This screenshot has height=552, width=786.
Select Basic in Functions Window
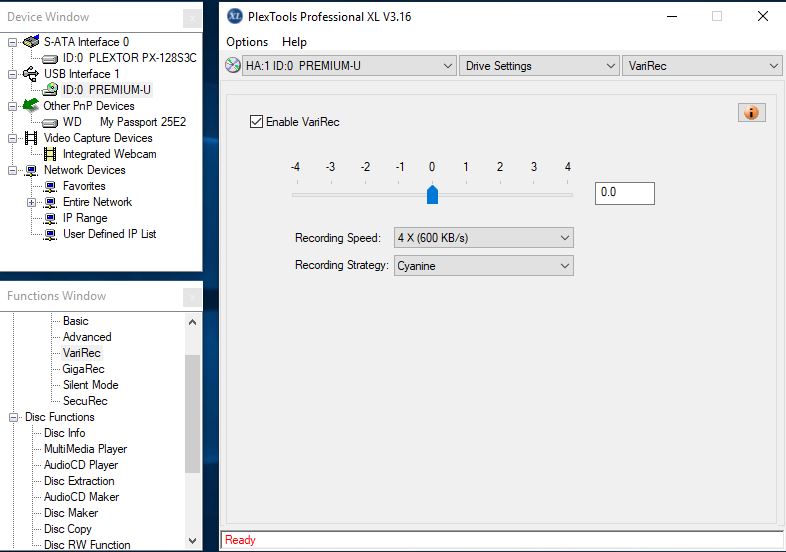point(76,321)
